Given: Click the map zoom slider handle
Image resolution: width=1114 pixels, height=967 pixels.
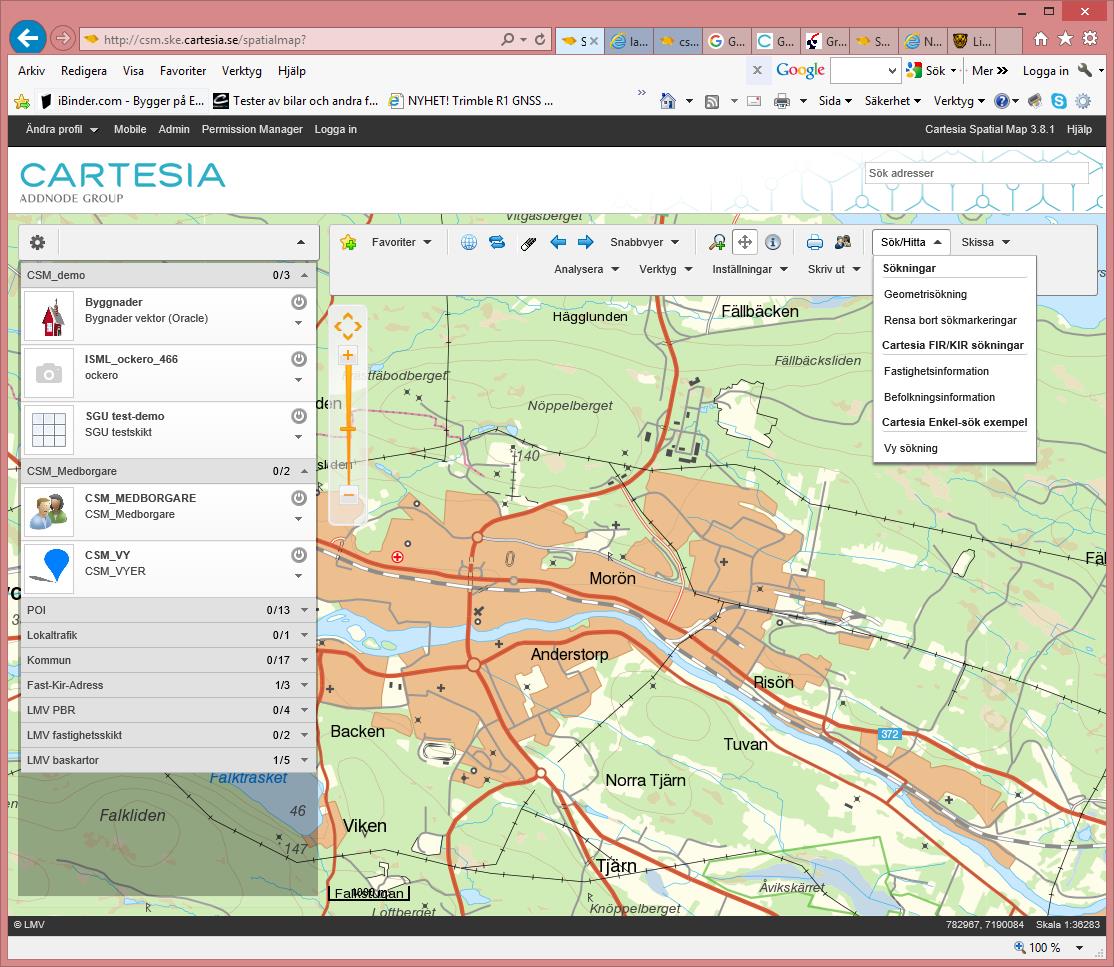Looking at the screenshot, I should (348, 429).
